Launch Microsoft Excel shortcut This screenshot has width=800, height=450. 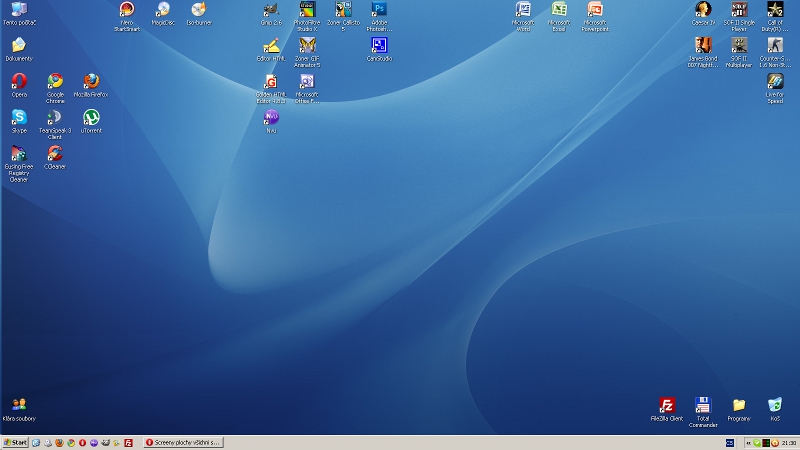tap(559, 16)
